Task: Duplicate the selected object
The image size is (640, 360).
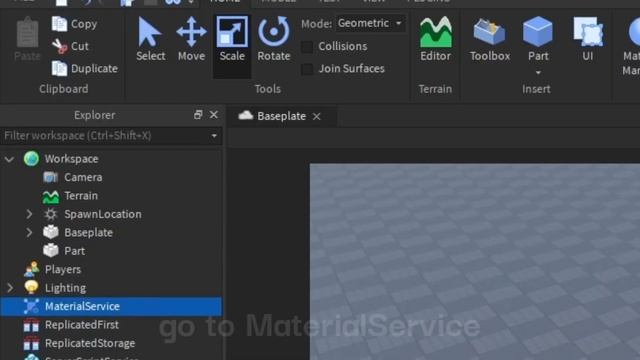Action: click(x=85, y=68)
